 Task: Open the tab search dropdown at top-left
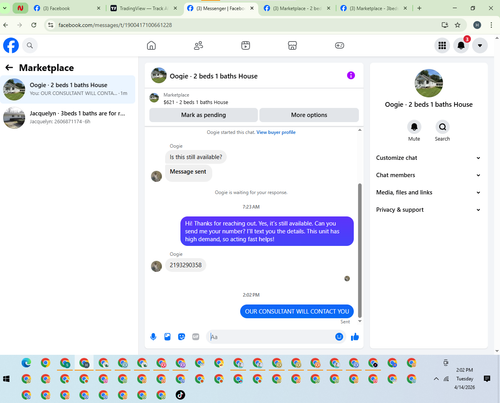pyautogui.click(x=5, y=8)
